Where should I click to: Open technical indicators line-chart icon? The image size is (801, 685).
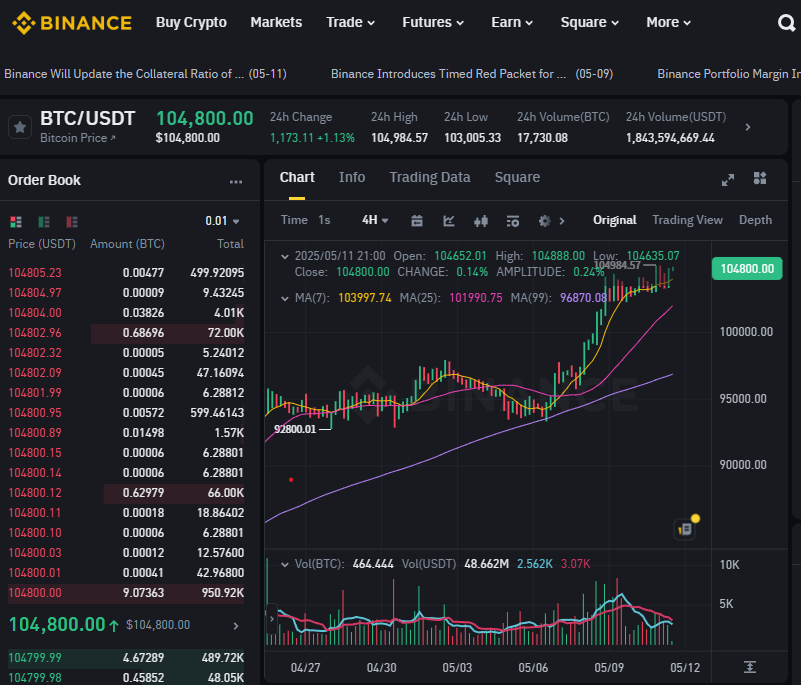[x=449, y=221]
